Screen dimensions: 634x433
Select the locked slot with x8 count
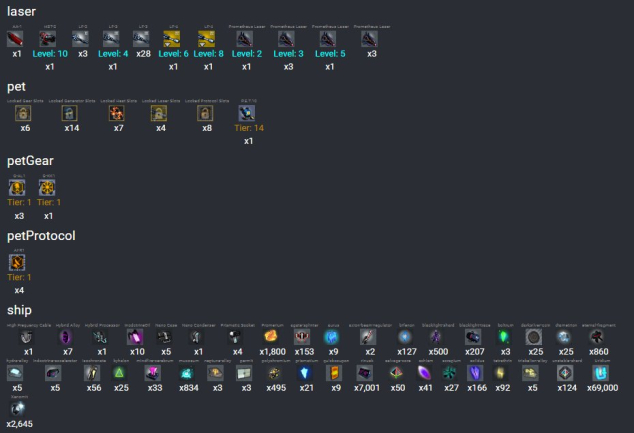click(207, 114)
